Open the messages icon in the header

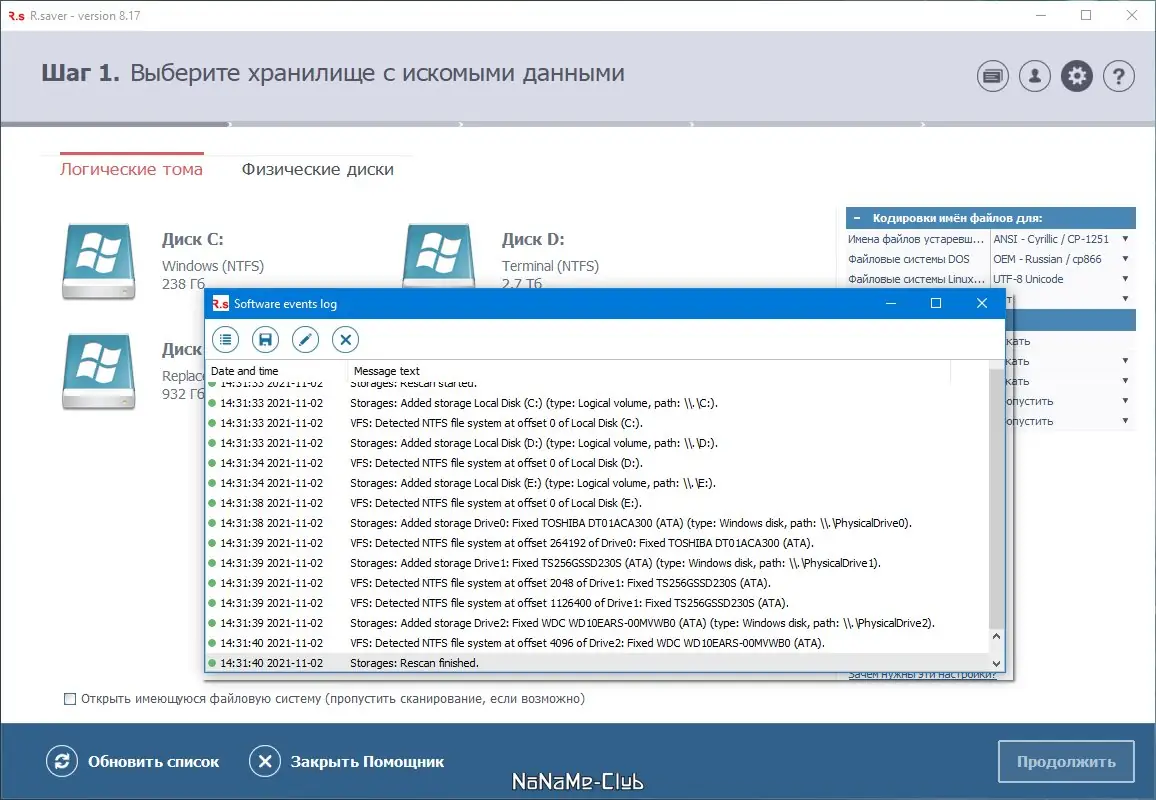click(992, 76)
